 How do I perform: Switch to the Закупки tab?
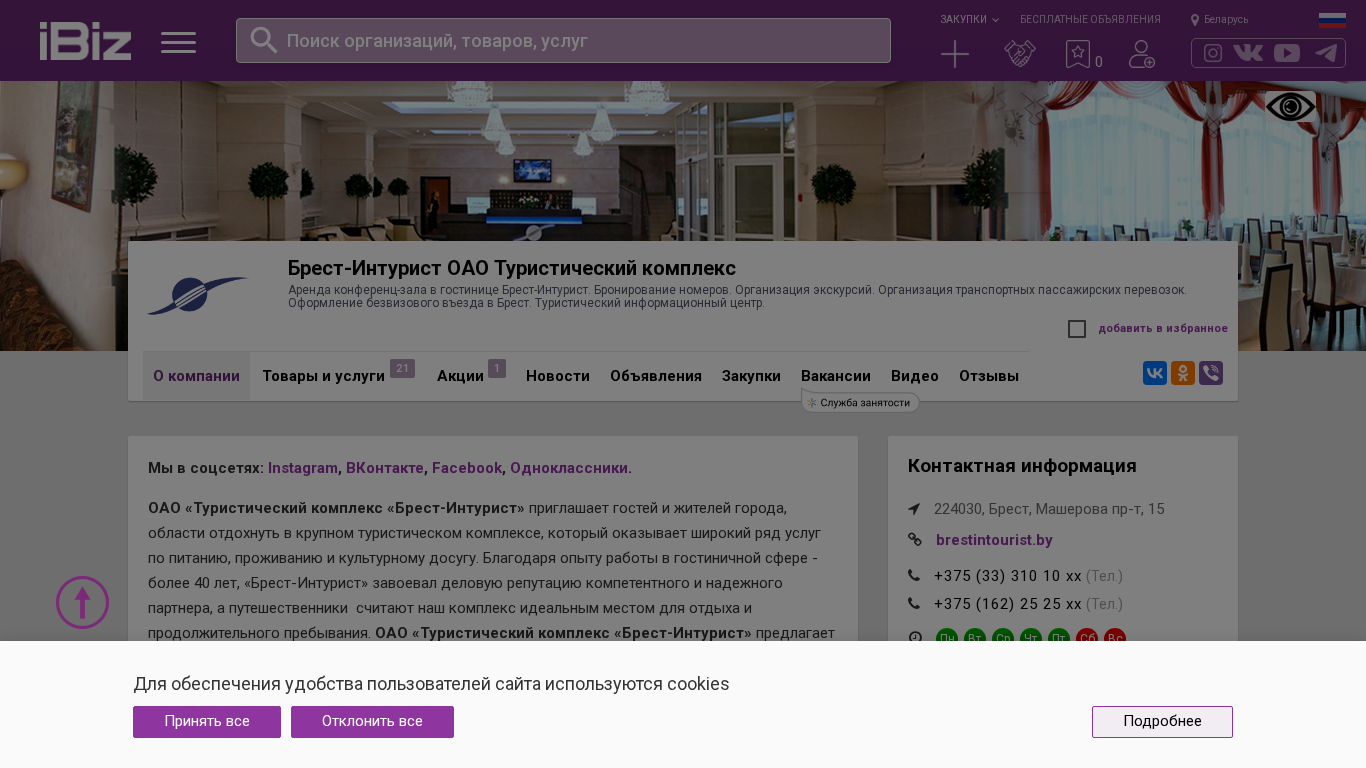point(751,376)
